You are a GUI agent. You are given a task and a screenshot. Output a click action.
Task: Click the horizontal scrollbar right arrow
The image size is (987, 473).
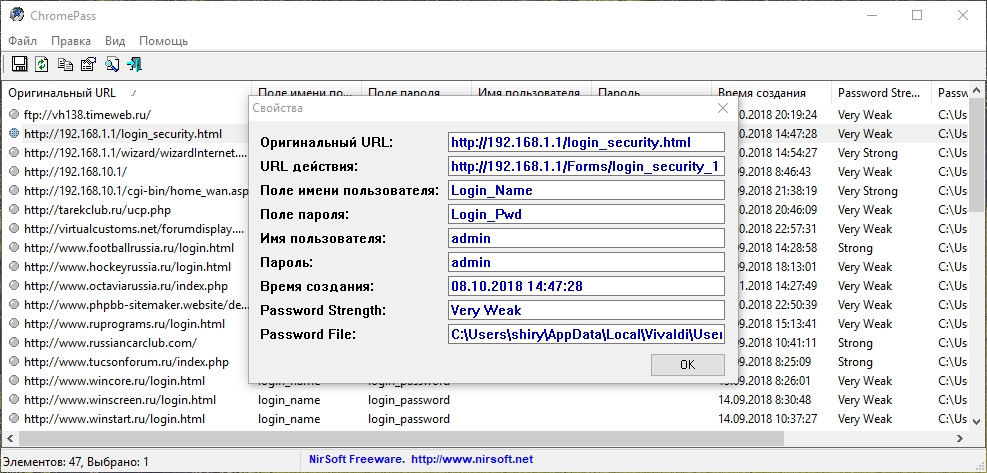click(960, 438)
